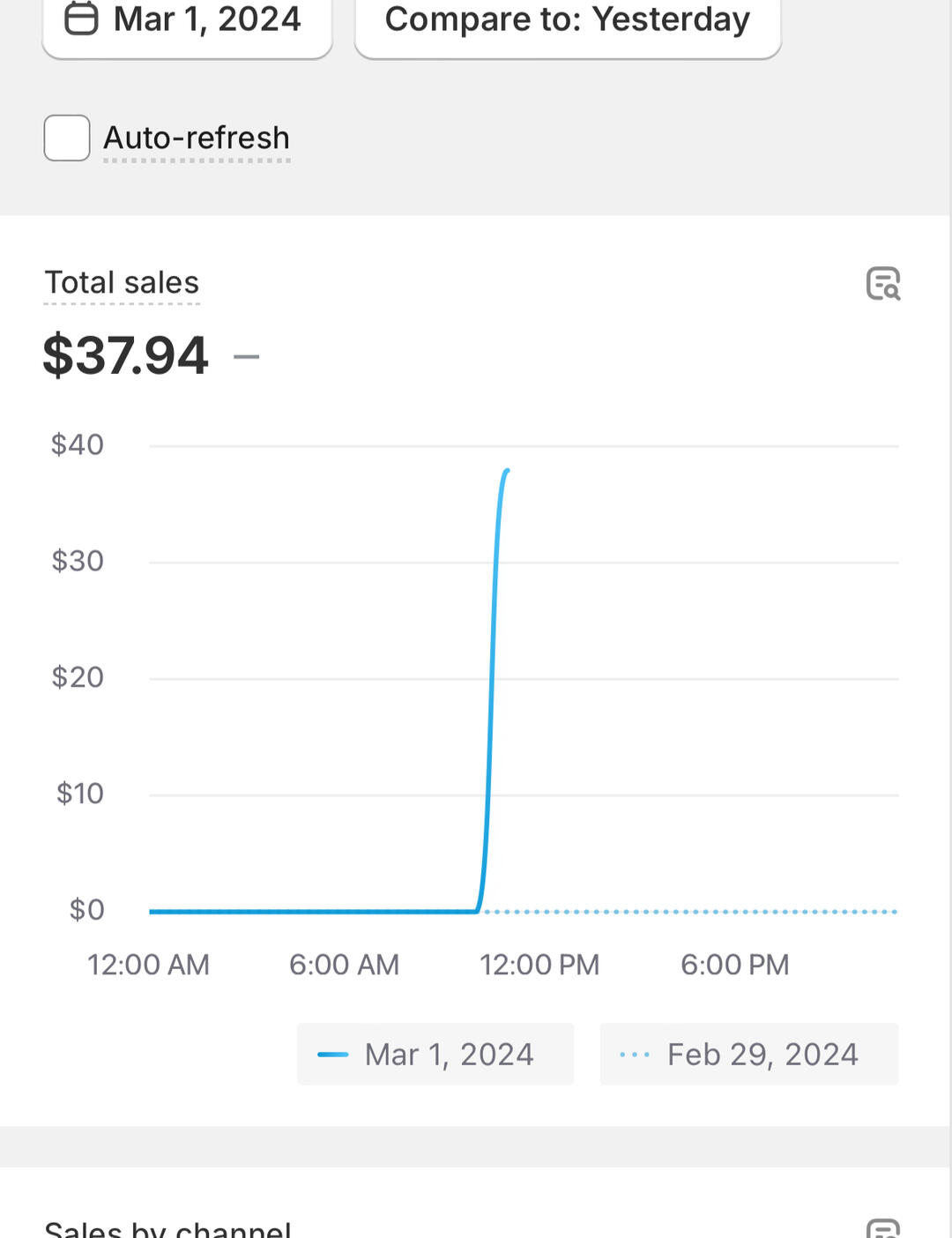Click the Total sales heading link

pyautogui.click(x=122, y=283)
